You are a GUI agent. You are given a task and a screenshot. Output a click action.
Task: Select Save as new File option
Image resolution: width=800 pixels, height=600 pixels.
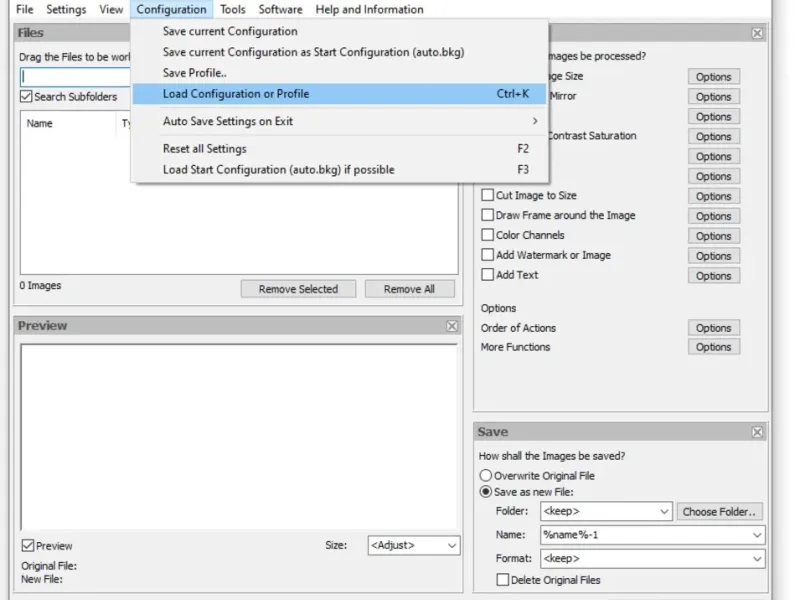486,492
